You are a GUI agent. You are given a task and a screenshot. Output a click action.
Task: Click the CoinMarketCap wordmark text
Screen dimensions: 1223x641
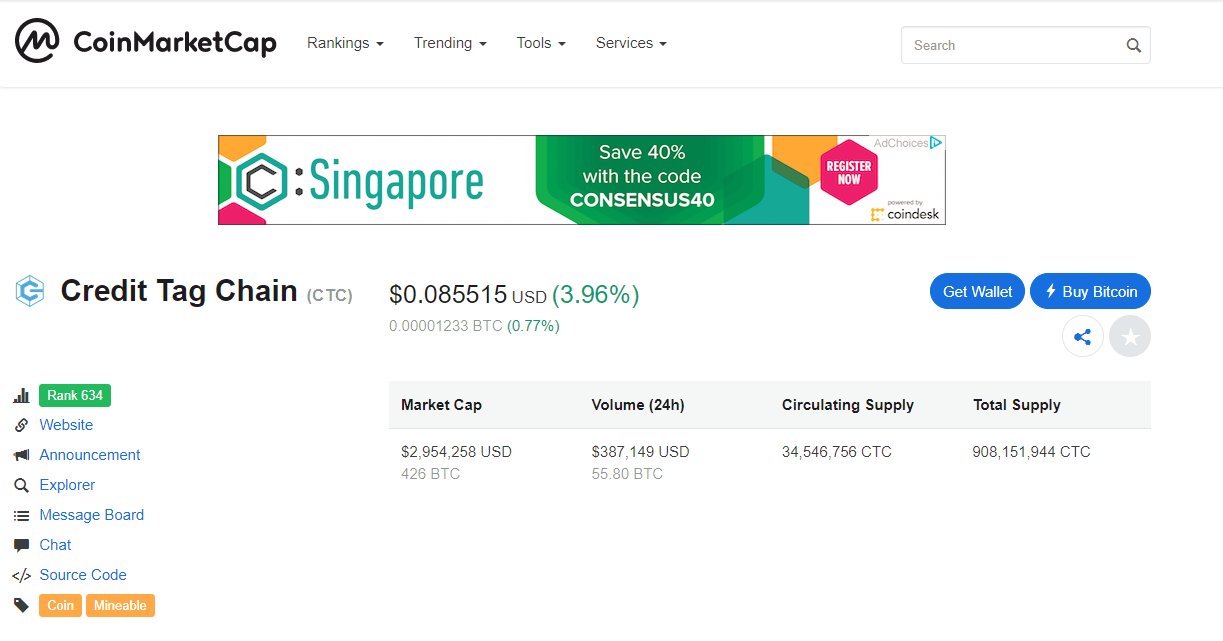175,43
